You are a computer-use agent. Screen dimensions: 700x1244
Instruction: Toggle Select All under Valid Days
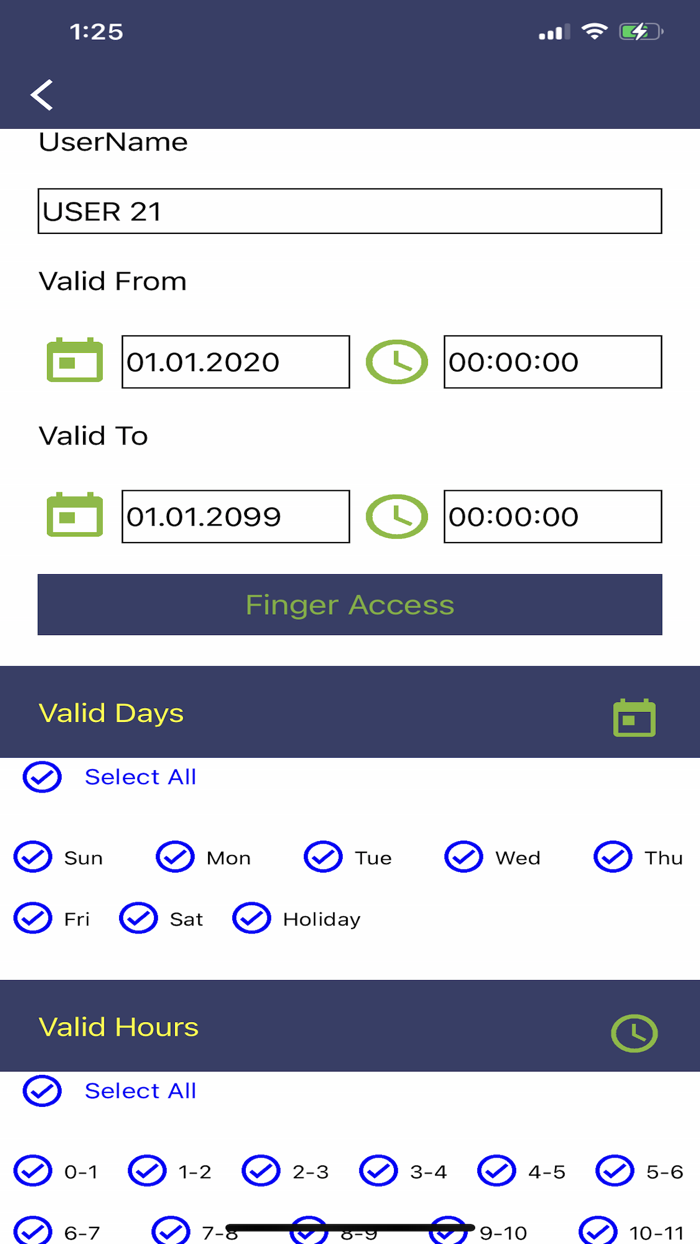click(42, 777)
